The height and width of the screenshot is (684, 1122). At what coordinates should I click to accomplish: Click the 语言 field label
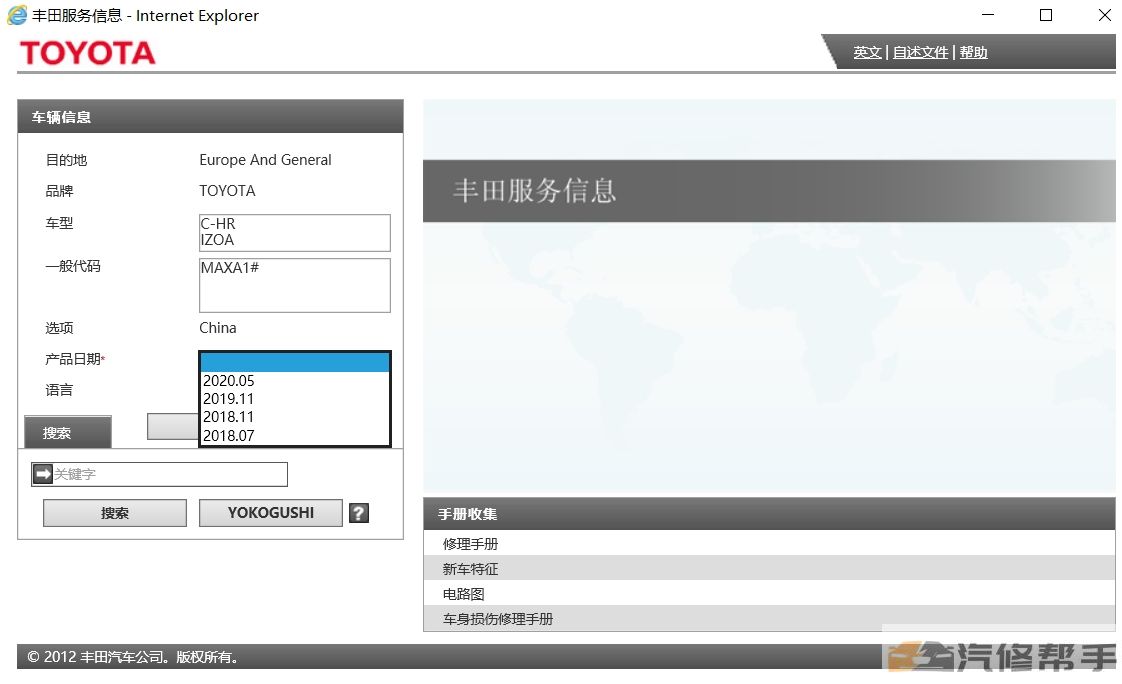59,390
